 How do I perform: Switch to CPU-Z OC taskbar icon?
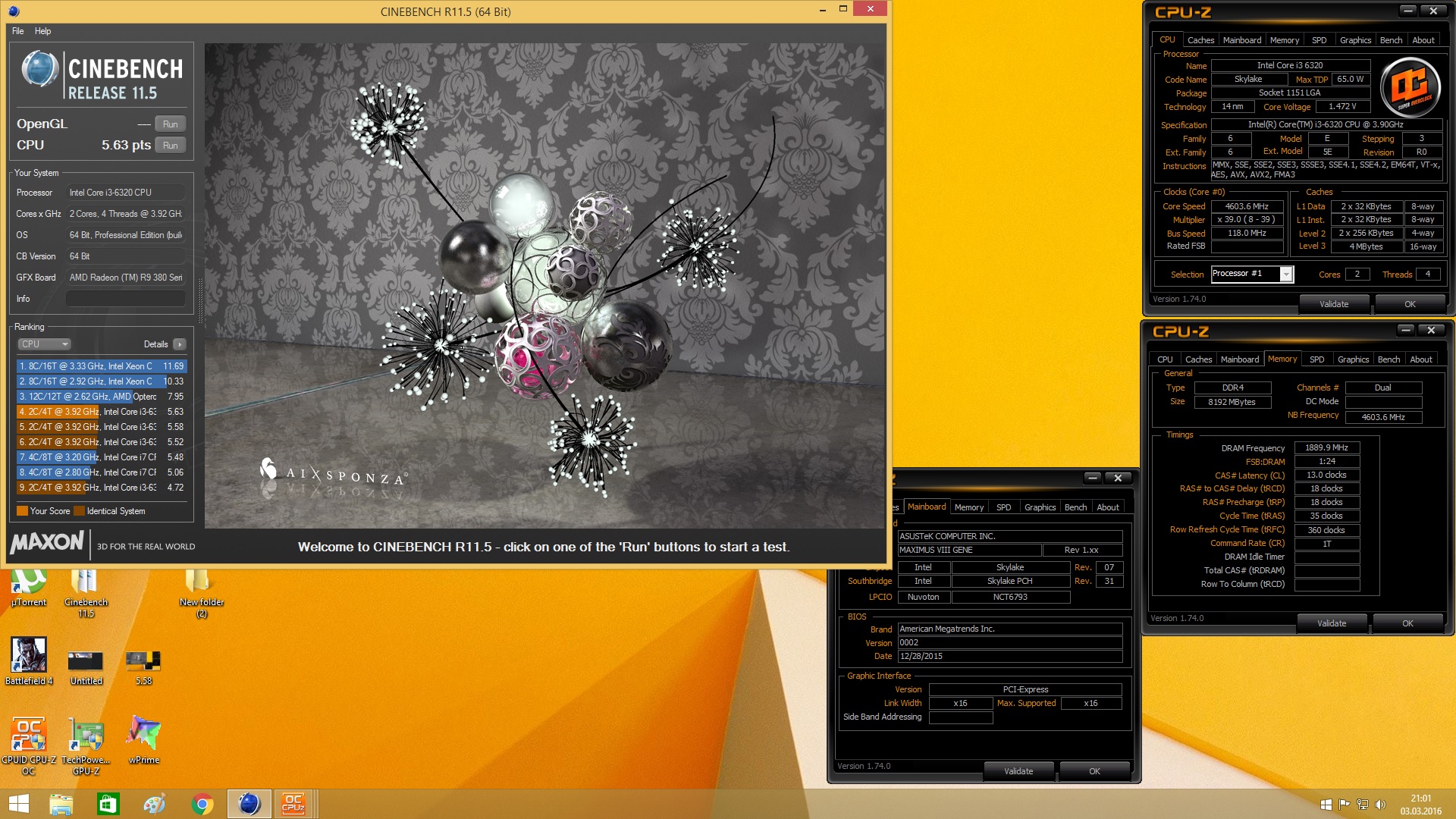(293, 804)
